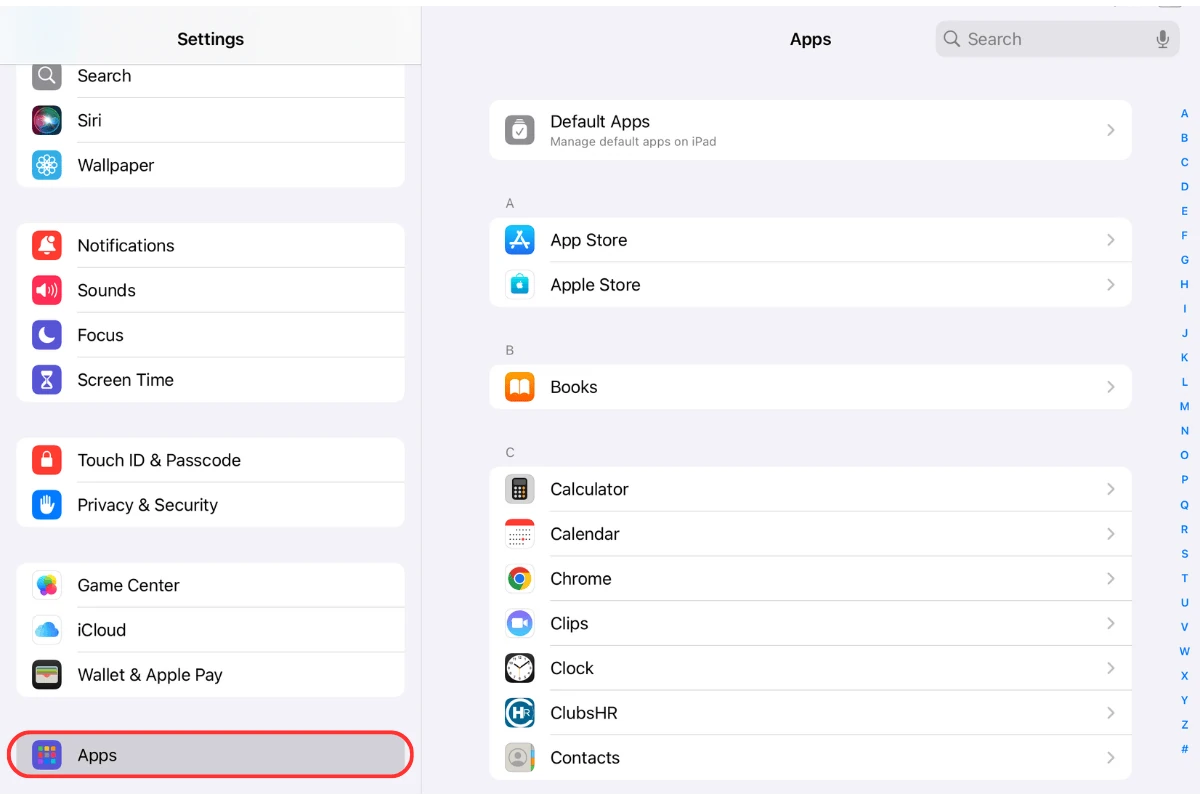The height and width of the screenshot is (800, 1200).
Task: Jump to letter Z in index
Action: [1184, 725]
